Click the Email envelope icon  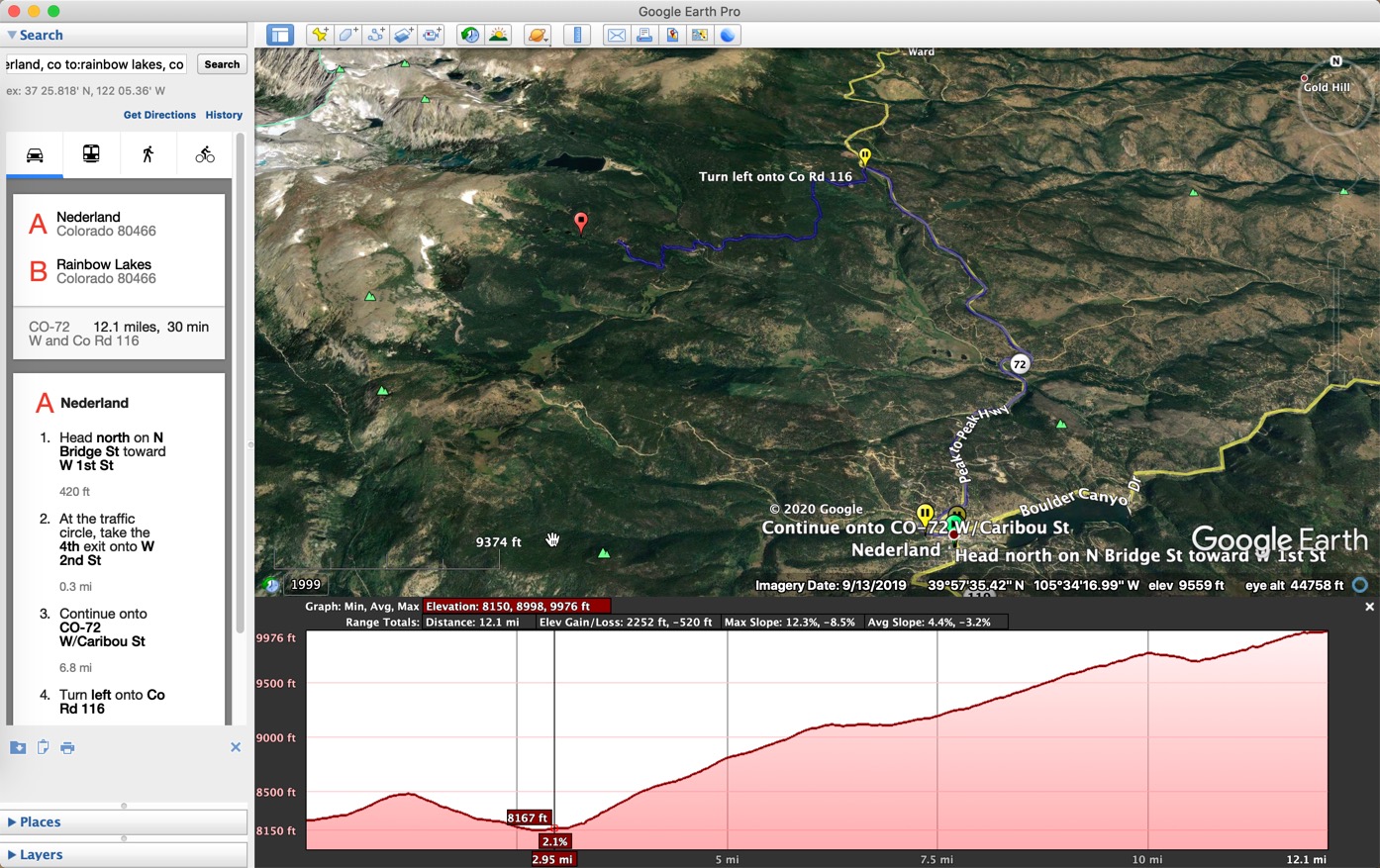tap(616, 35)
